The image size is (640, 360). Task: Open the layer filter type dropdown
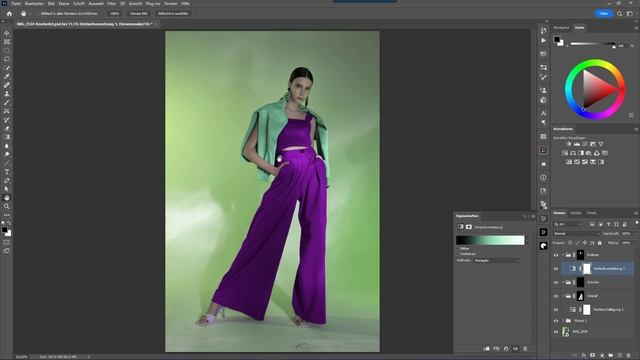(x=568, y=224)
